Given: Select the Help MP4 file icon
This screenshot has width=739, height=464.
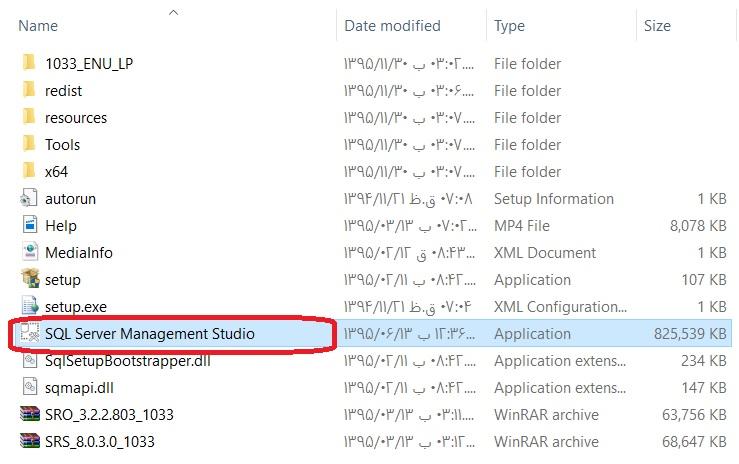Looking at the screenshot, I should [x=29, y=226].
